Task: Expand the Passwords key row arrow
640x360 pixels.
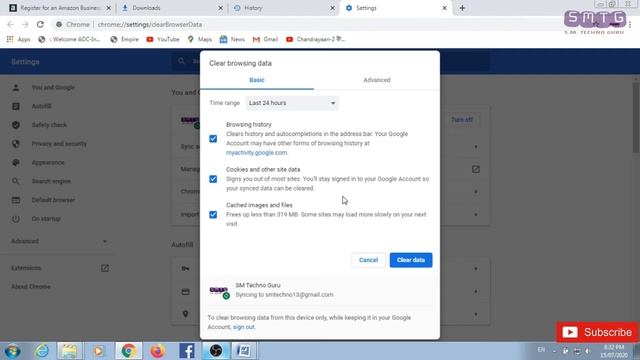Action: pos(476,269)
